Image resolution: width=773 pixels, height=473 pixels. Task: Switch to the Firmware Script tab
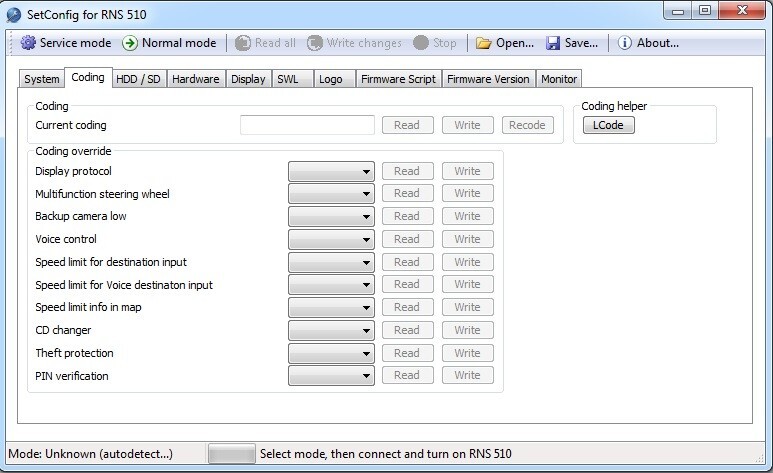pyautogui.click(x=398, y=79)
